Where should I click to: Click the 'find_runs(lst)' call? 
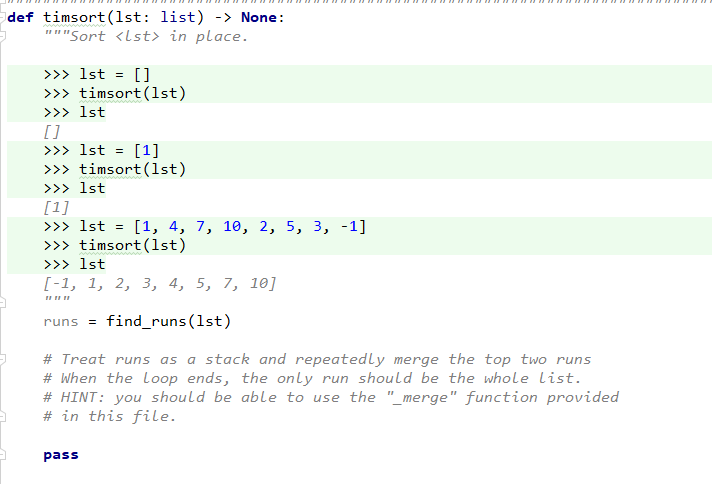point(168,321)
